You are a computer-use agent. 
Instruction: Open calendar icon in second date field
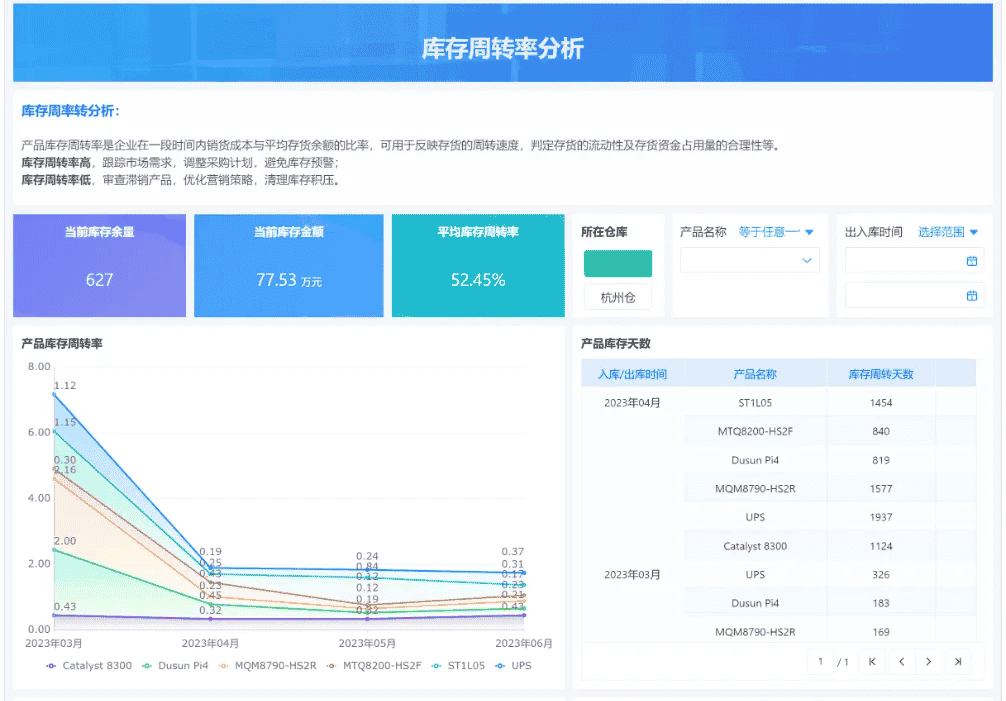[971, 296]
